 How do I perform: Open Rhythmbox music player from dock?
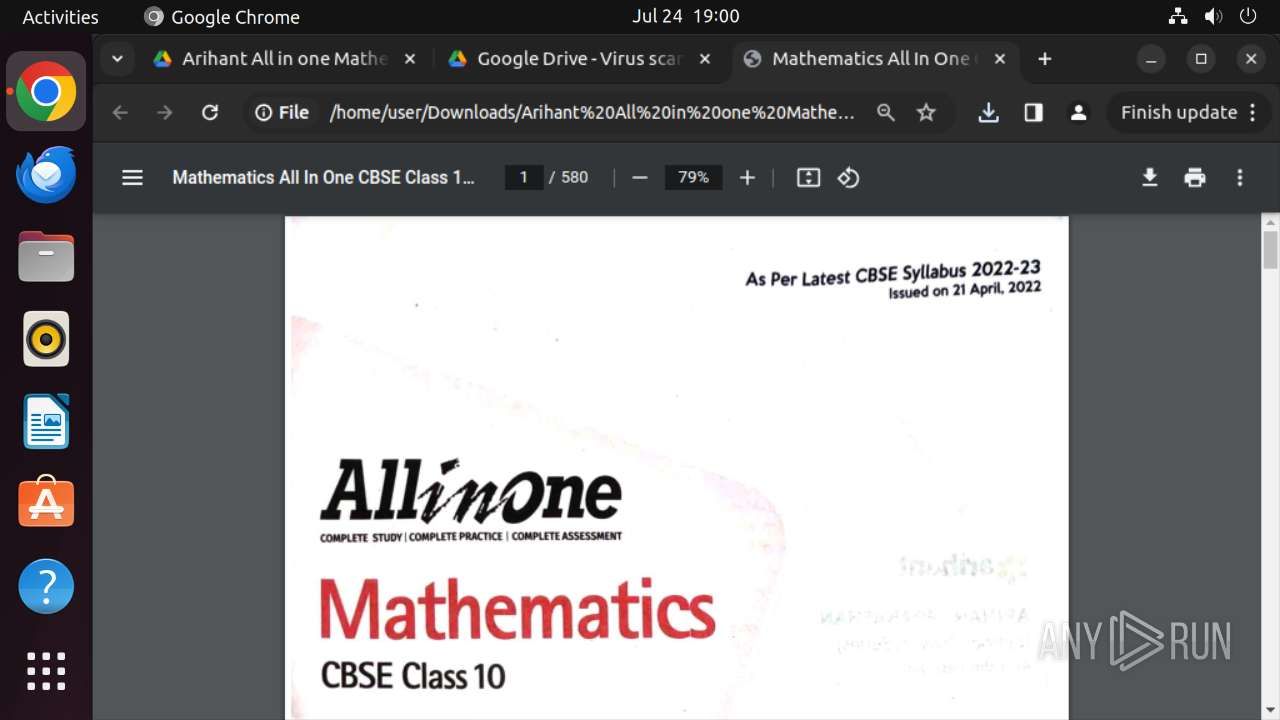coord(46,340)
